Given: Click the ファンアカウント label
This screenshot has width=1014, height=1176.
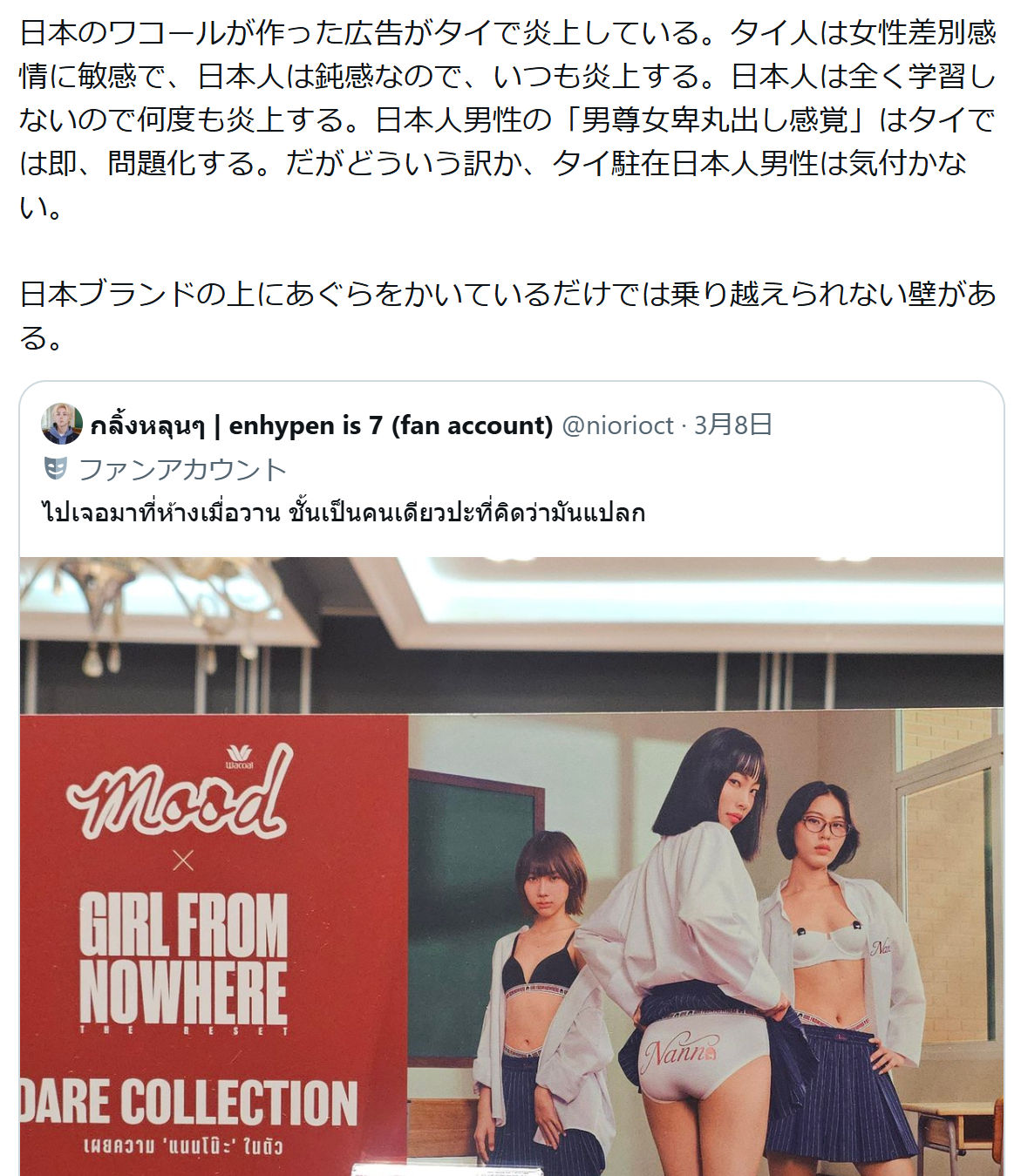Looking at the screenshot, I should (x=182, y=469).
